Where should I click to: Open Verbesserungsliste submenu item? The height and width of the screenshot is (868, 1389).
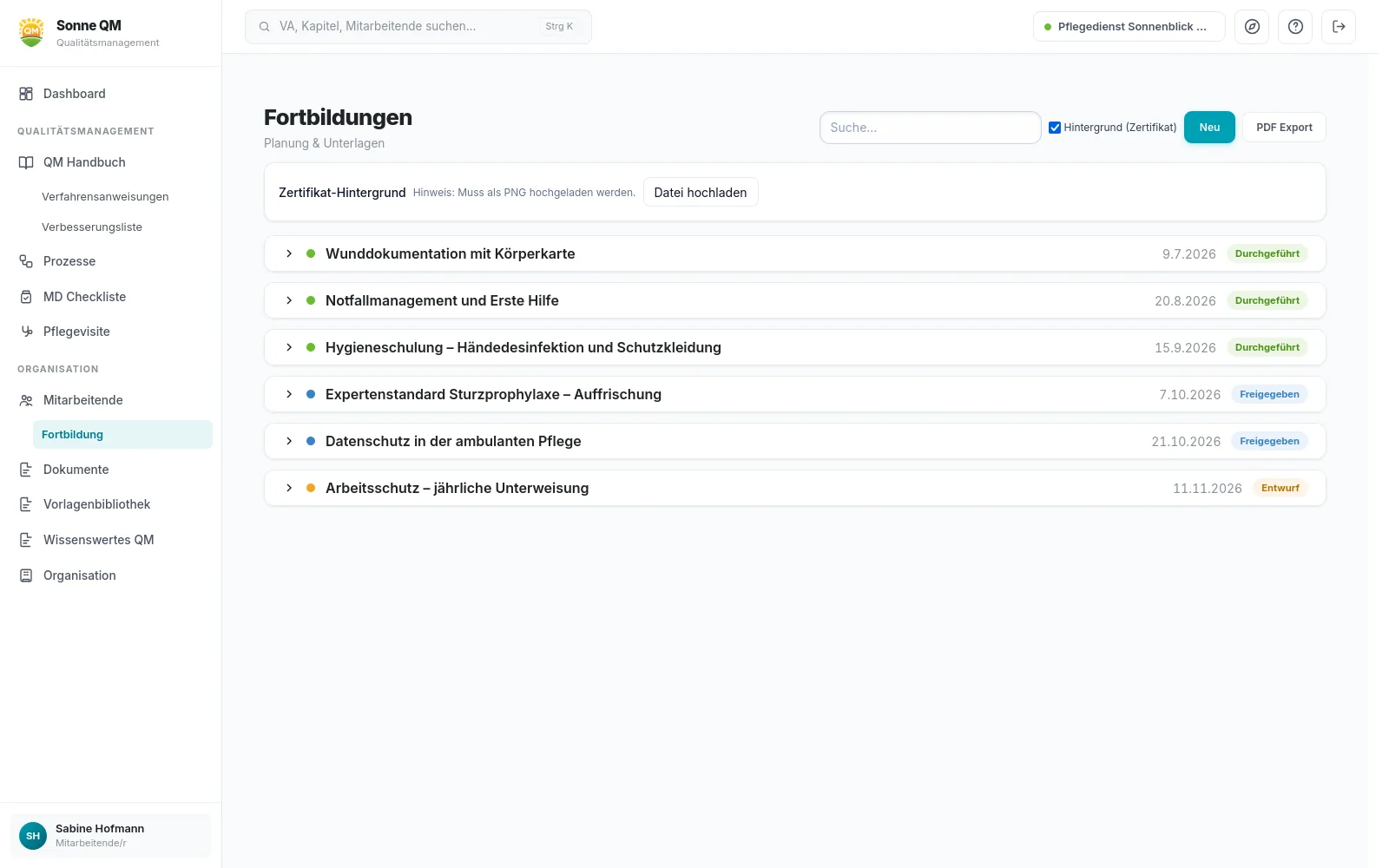tap(92, 227)
